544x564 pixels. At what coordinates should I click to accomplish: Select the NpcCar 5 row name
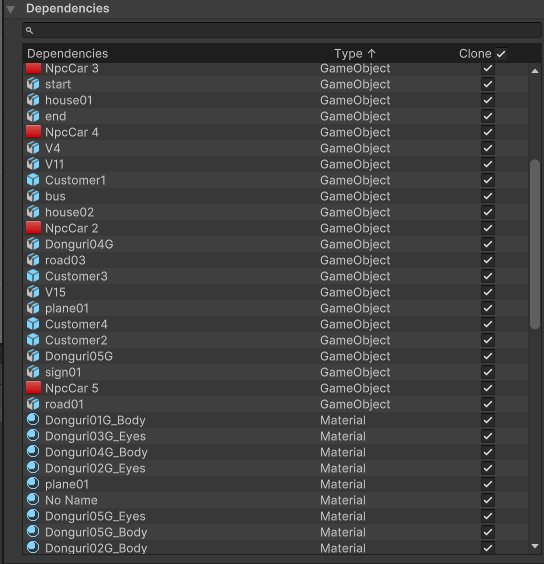72,388
